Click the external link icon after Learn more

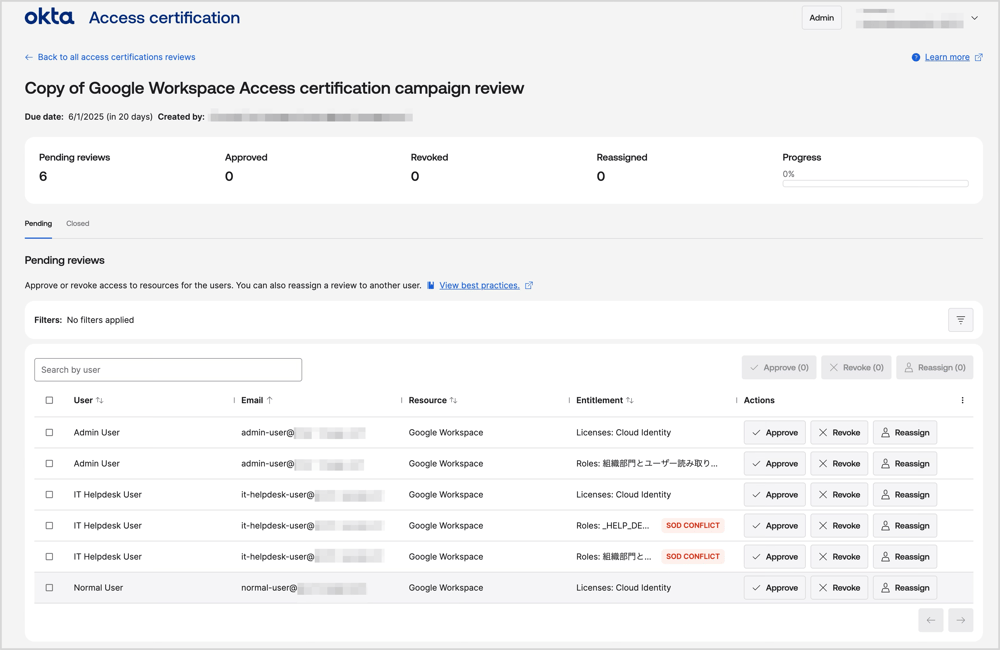pyautogui.click(x=978, y=57)
